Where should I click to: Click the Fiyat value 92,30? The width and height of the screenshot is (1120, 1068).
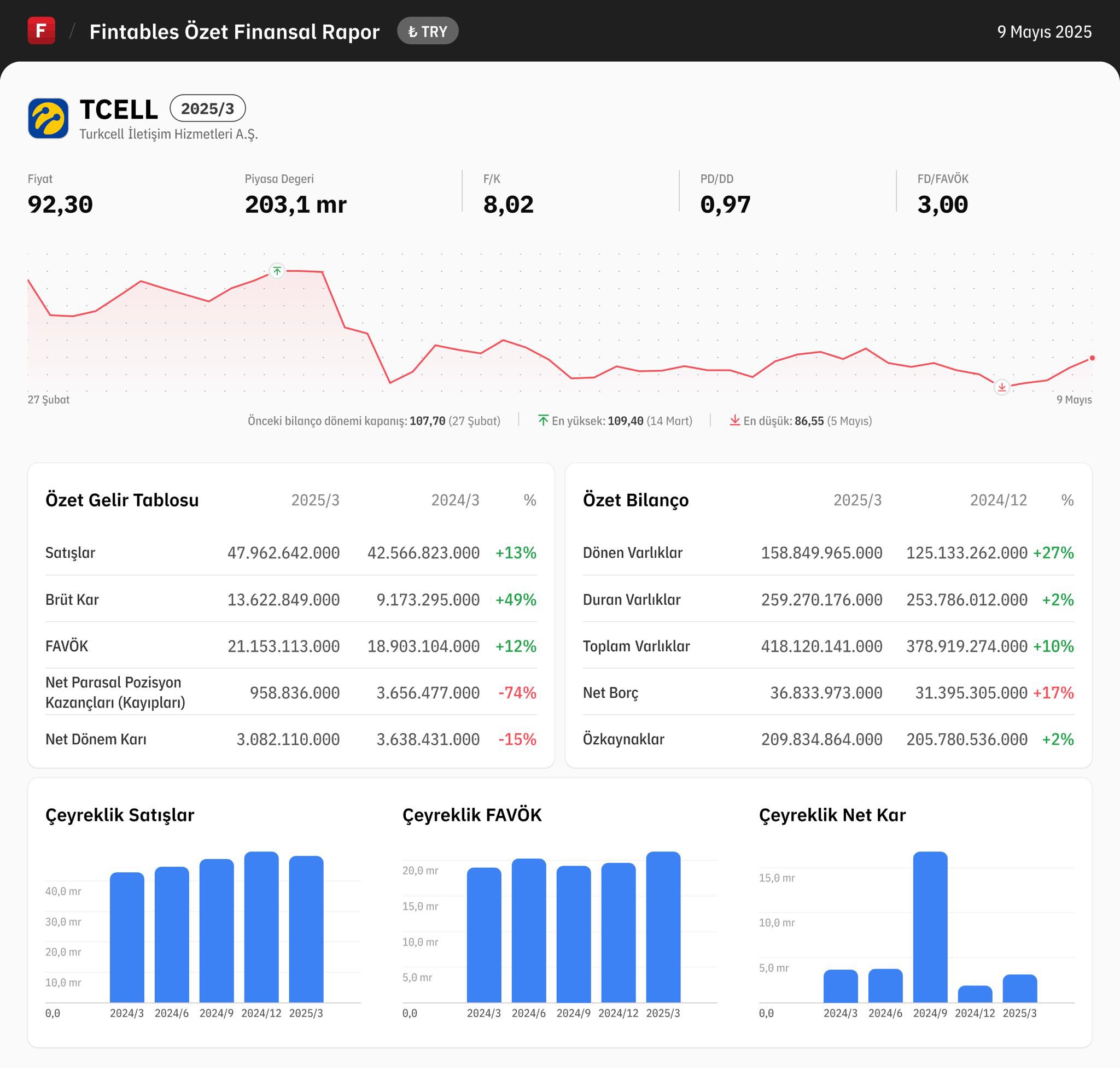60,205
